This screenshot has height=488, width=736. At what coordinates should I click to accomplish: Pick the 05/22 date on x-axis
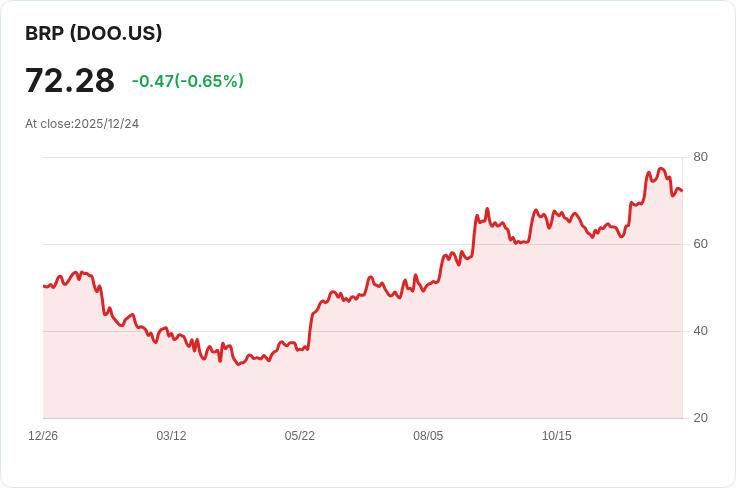coord(299,436)
